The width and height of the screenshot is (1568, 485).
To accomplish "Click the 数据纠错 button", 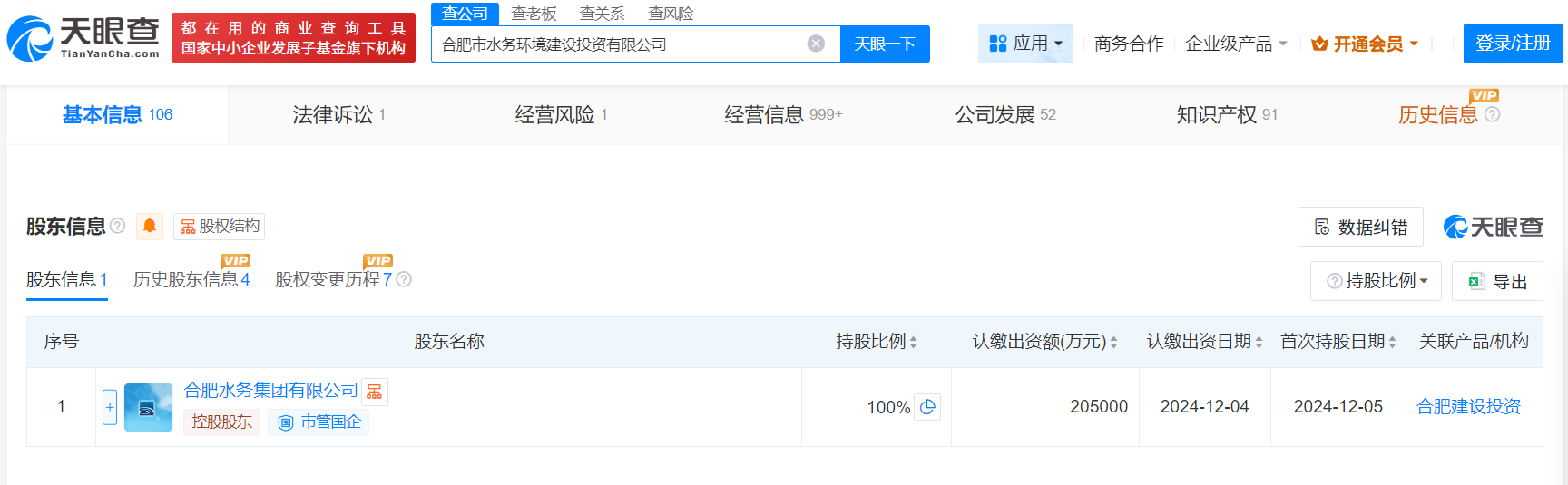I will [1360, 227].
